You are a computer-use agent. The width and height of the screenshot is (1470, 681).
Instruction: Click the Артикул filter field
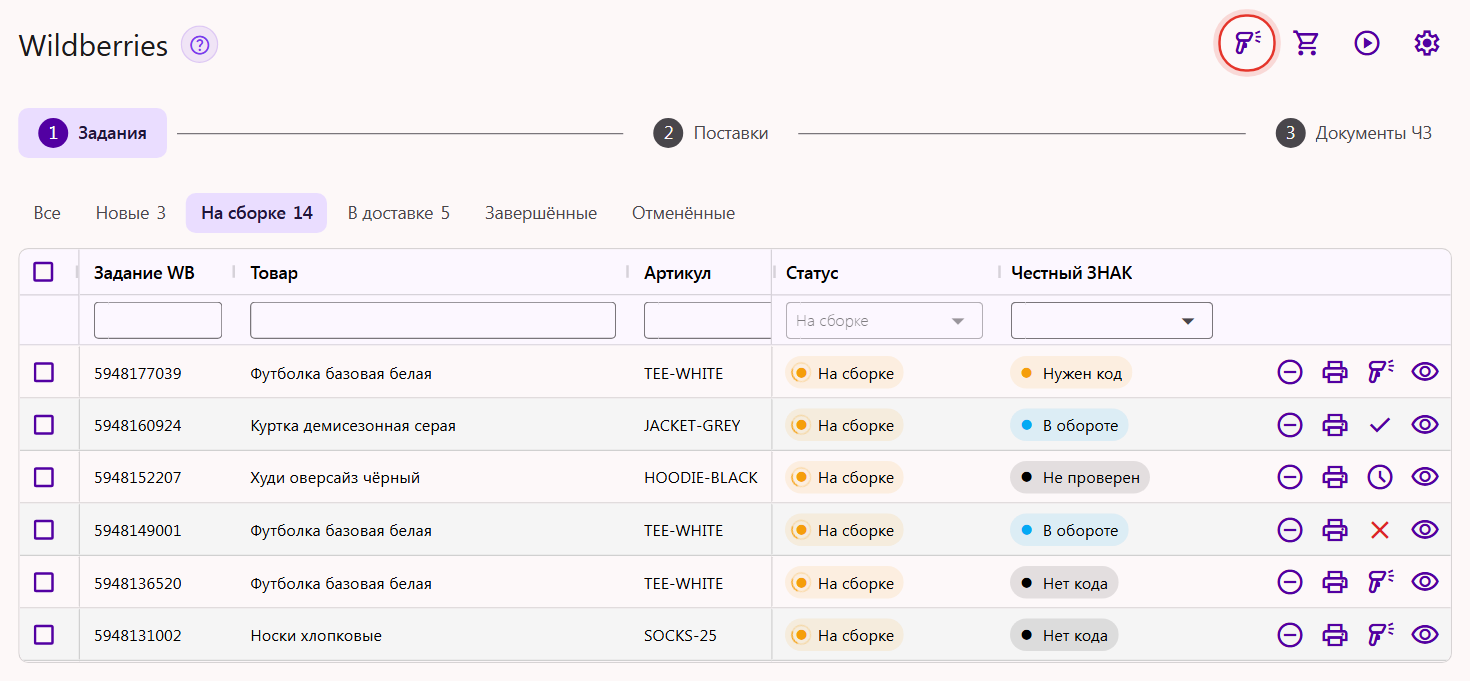click(x=708, y=321)
